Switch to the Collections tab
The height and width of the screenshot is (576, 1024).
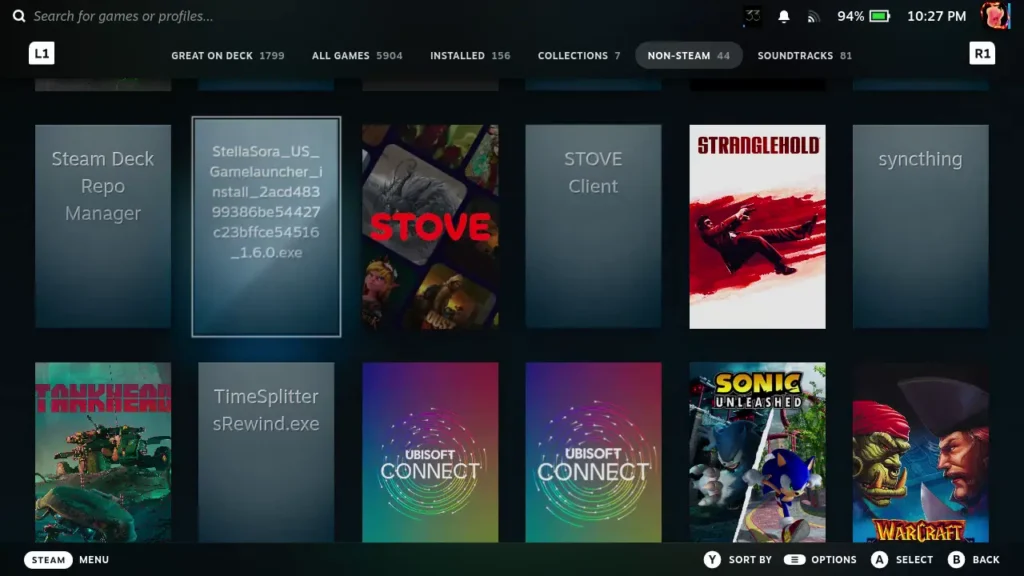(578, 56)
